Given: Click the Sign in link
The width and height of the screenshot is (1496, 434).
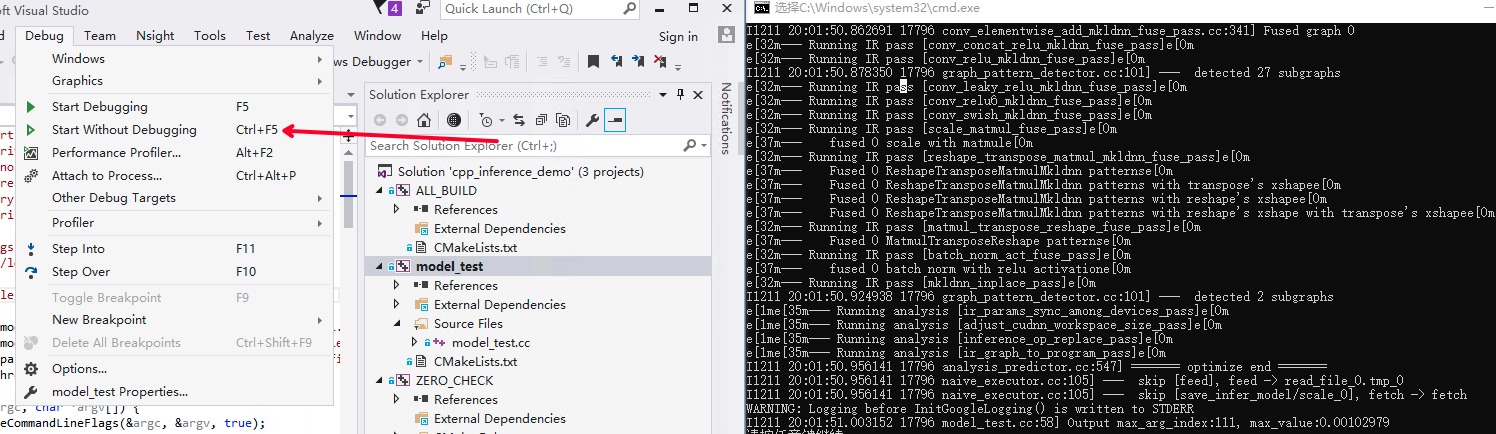Looking at the screenshot, I should [678, 36].
